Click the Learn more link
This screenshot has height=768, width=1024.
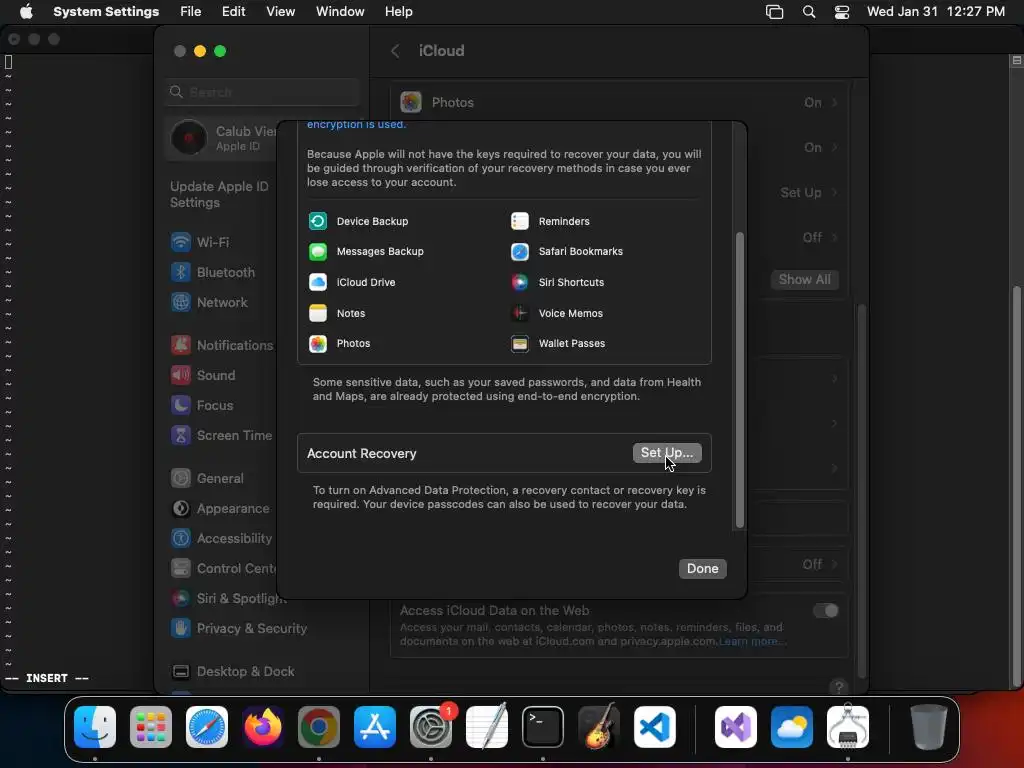[x=752, y=641]
